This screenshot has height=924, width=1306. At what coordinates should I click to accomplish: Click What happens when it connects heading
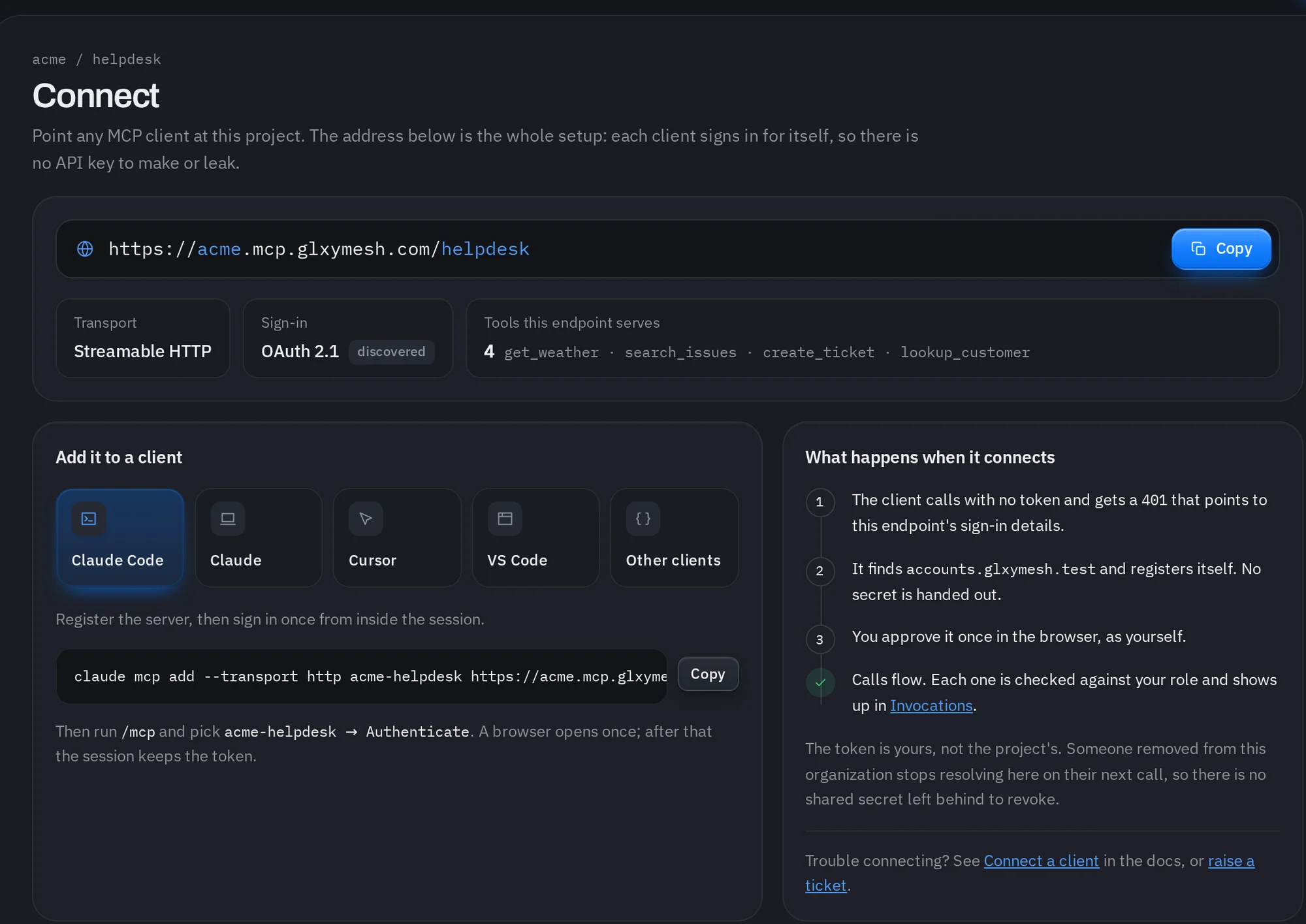[930, 457]
